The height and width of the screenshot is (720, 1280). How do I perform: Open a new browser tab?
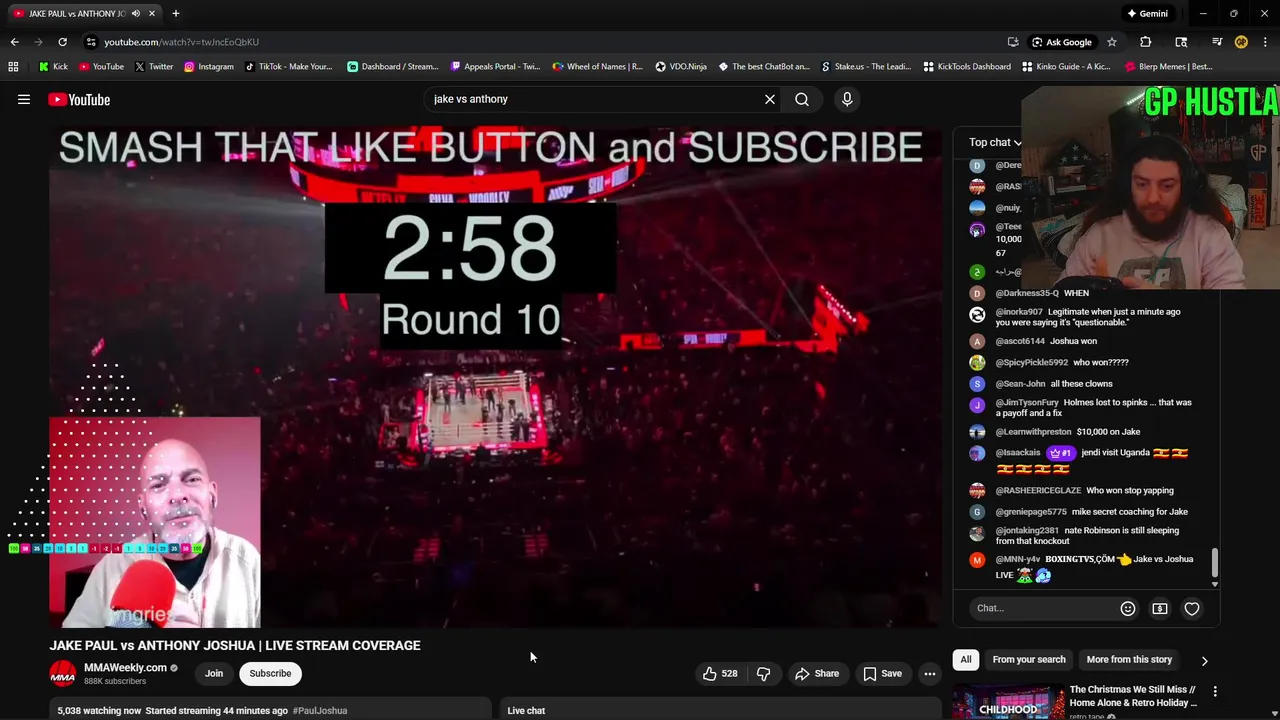click(175, 13)
